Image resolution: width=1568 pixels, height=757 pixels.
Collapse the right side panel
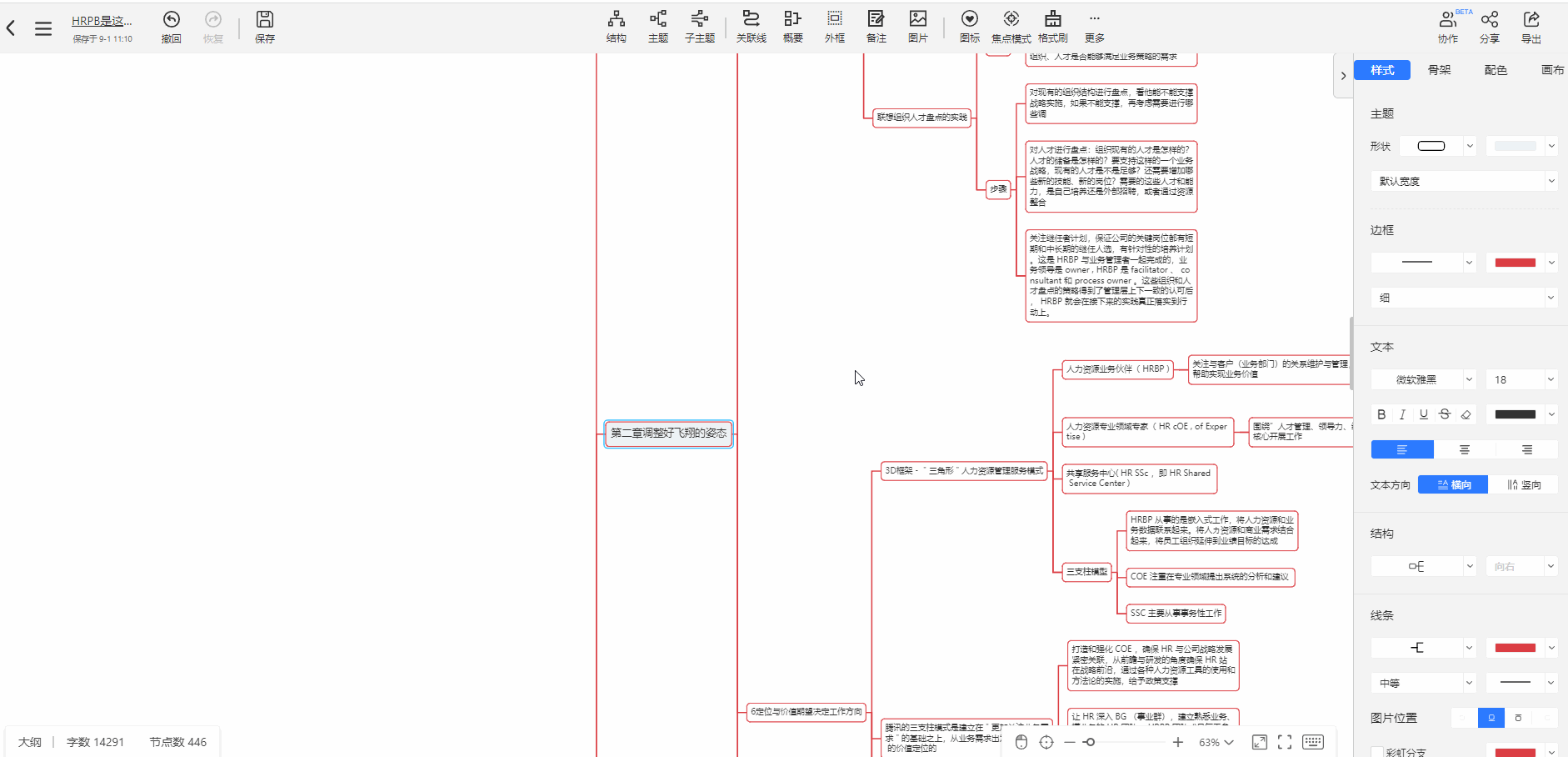coord(1343,76)
